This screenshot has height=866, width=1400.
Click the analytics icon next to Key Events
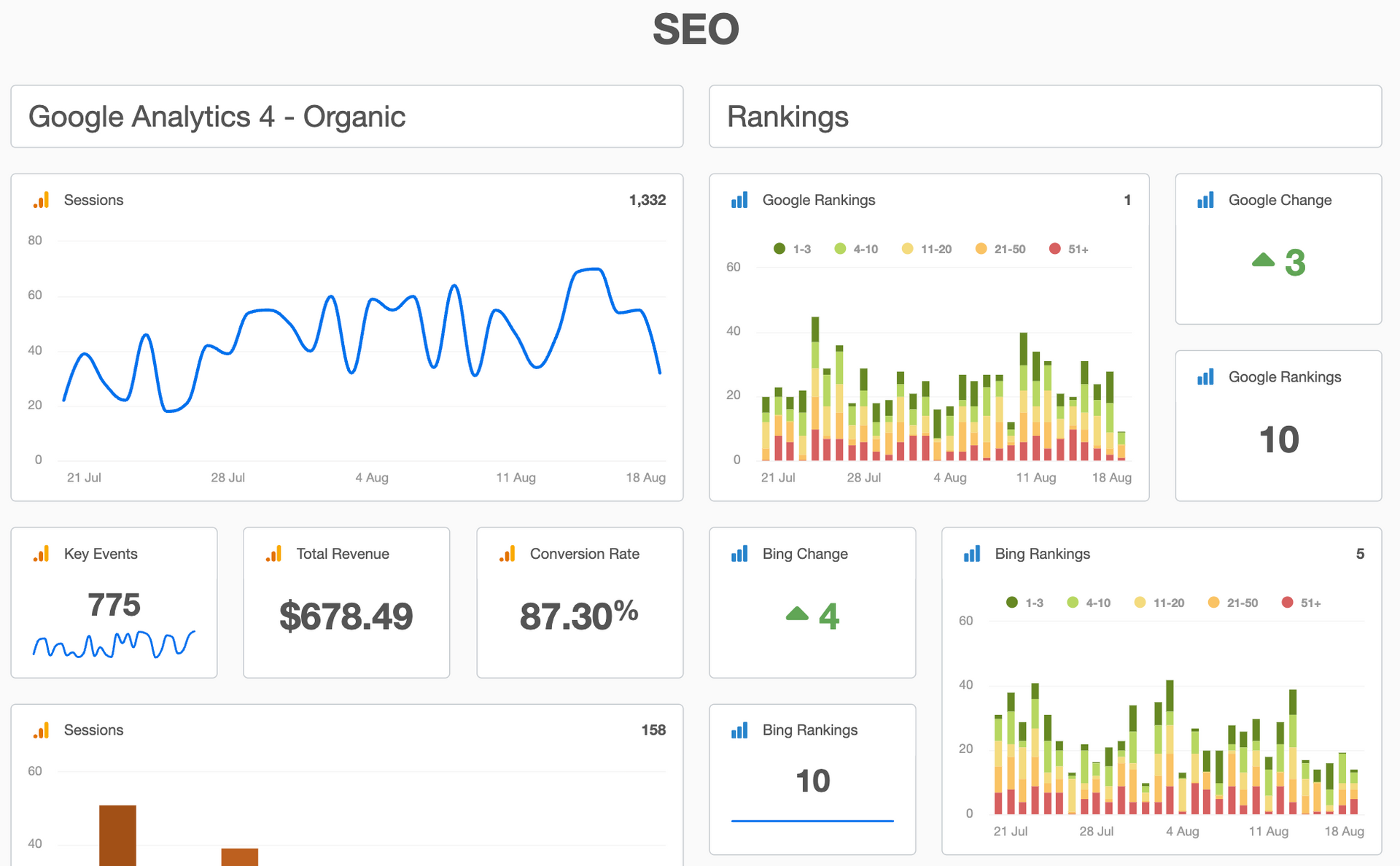tap(42, 554)
